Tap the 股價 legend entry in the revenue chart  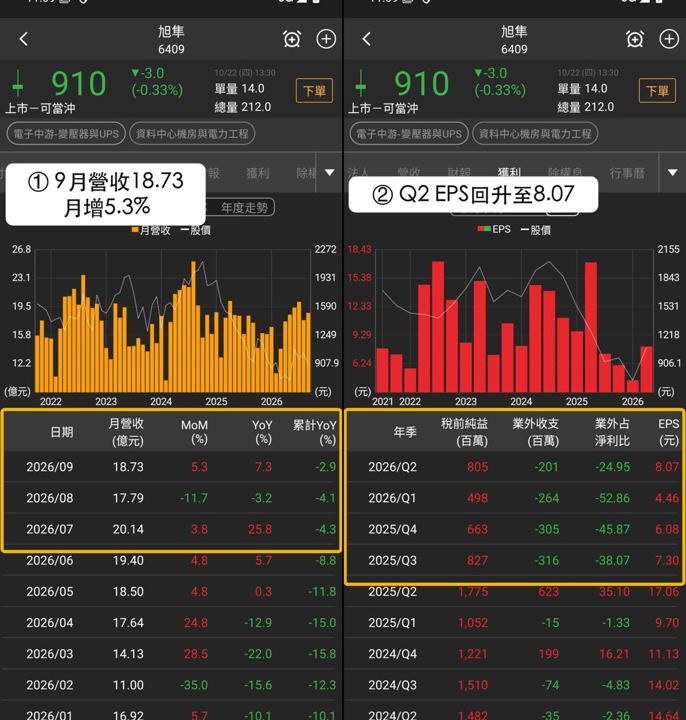pyautogui.click(x=196, y=230)
